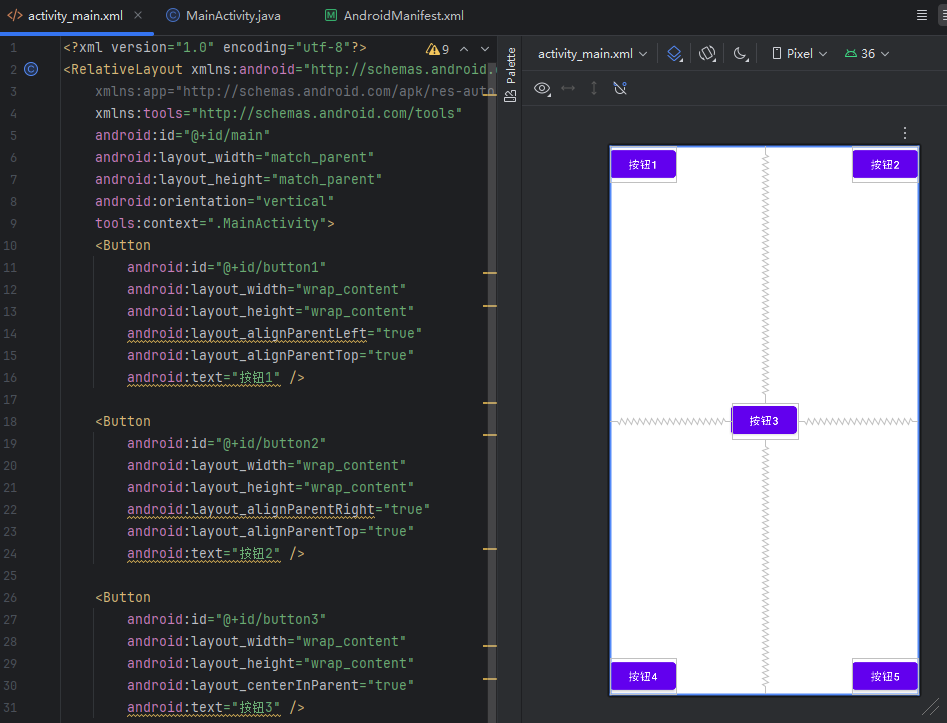This screenshot has height=723, width=947.
Task: Click the horizontal expand arrows icon
Action: (x=568, y=89)
